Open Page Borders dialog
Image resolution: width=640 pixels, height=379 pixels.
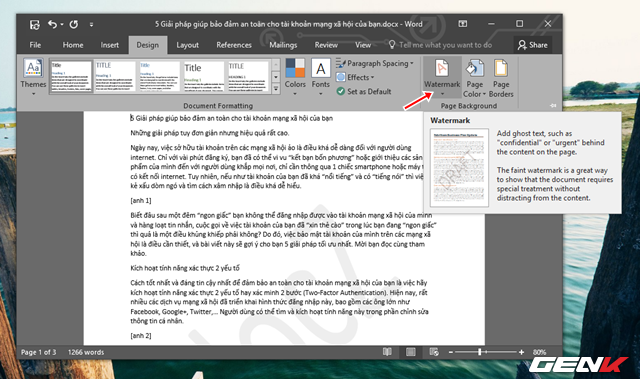(x=501, y=78)
